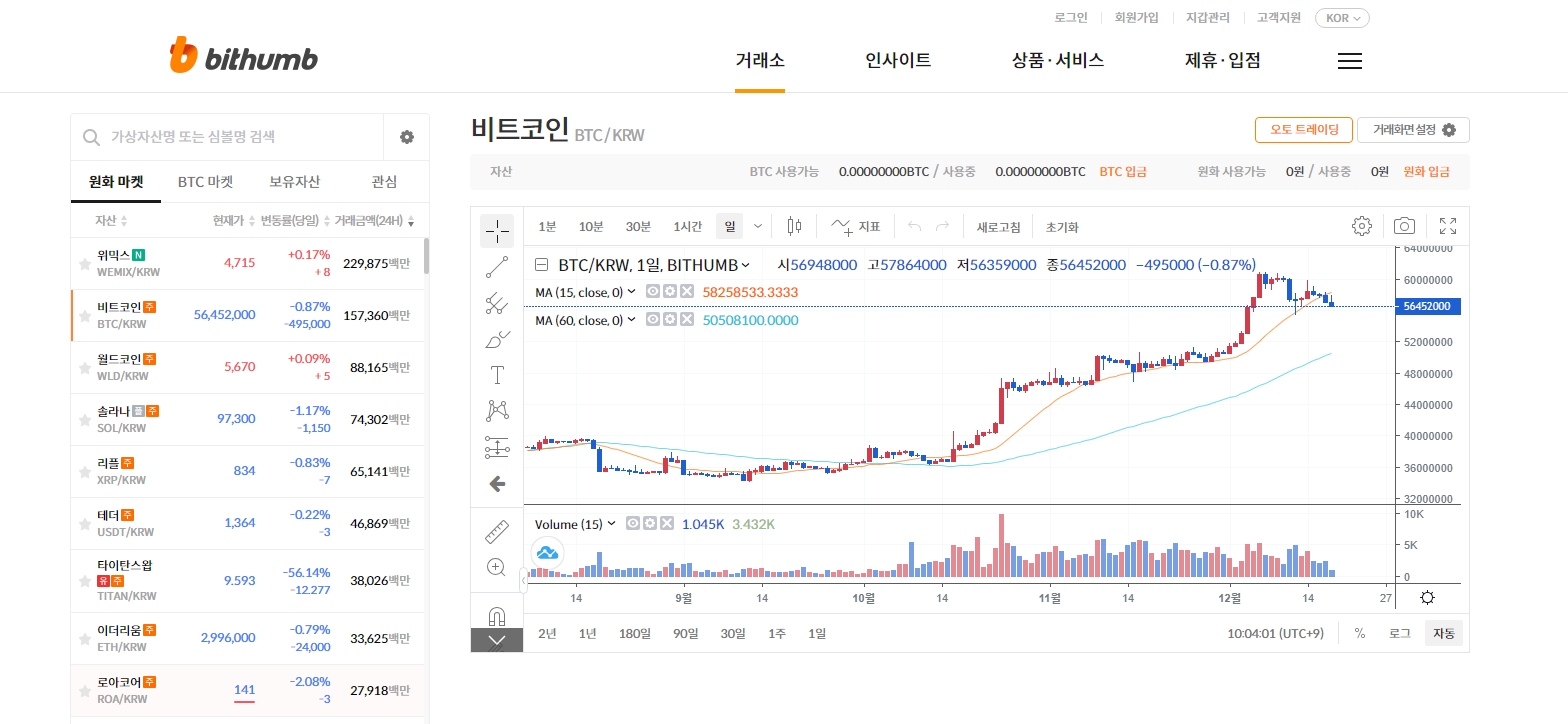
Task: Click the 원화 입금 link
Action: click(x=1426, y=172)
